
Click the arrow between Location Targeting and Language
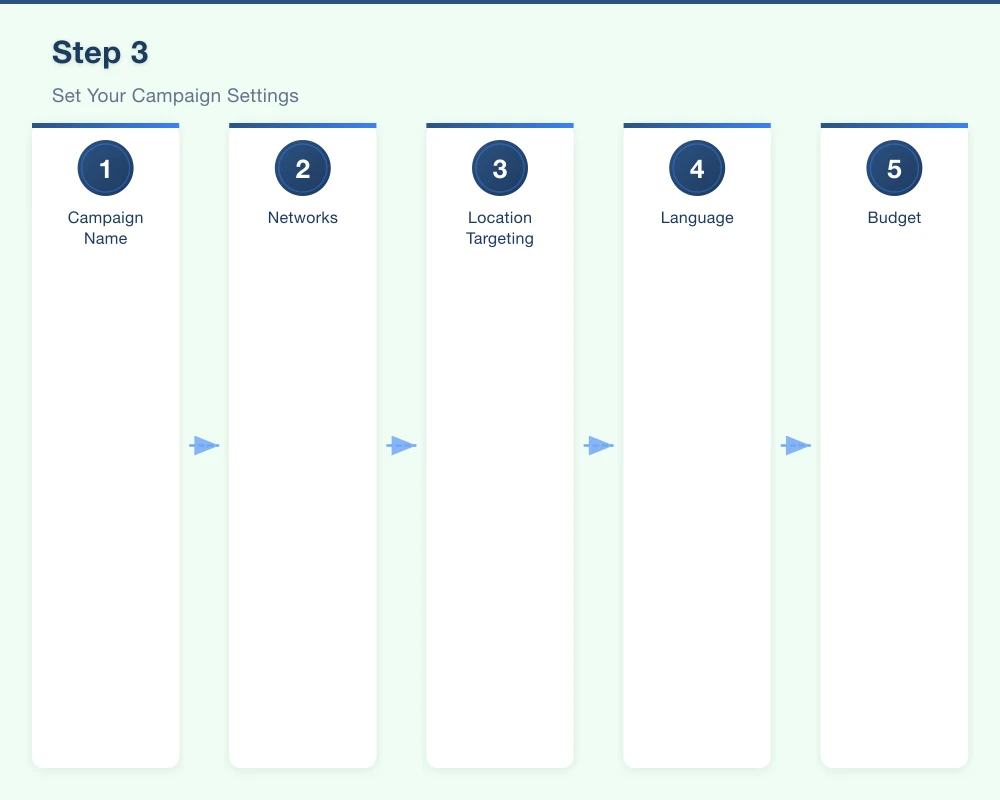coord(598,444)
